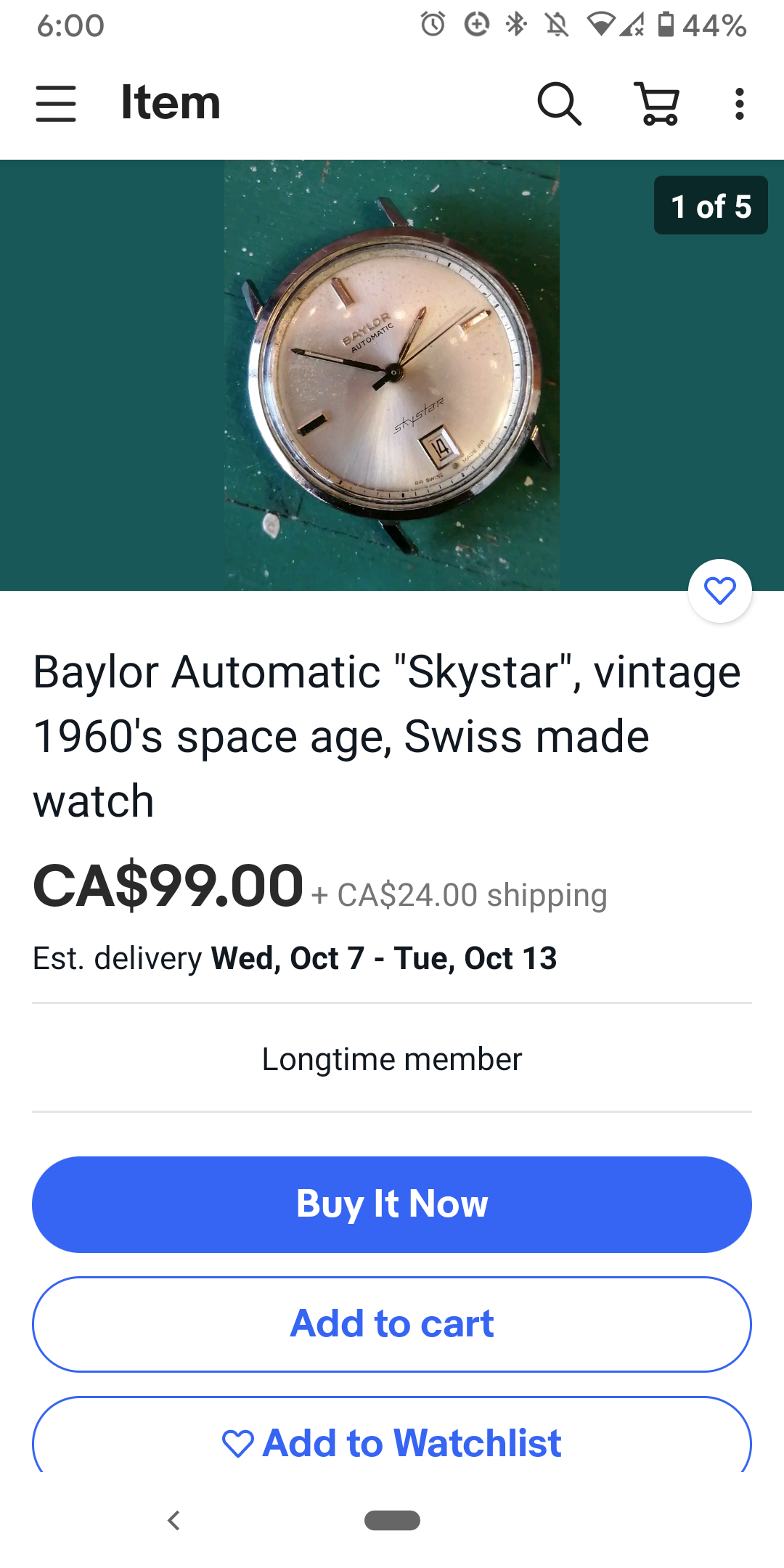Open the hamburger navigation menu
This screenshot has width=784, height=1568.
pyautogui.click(x=56, y=103)
